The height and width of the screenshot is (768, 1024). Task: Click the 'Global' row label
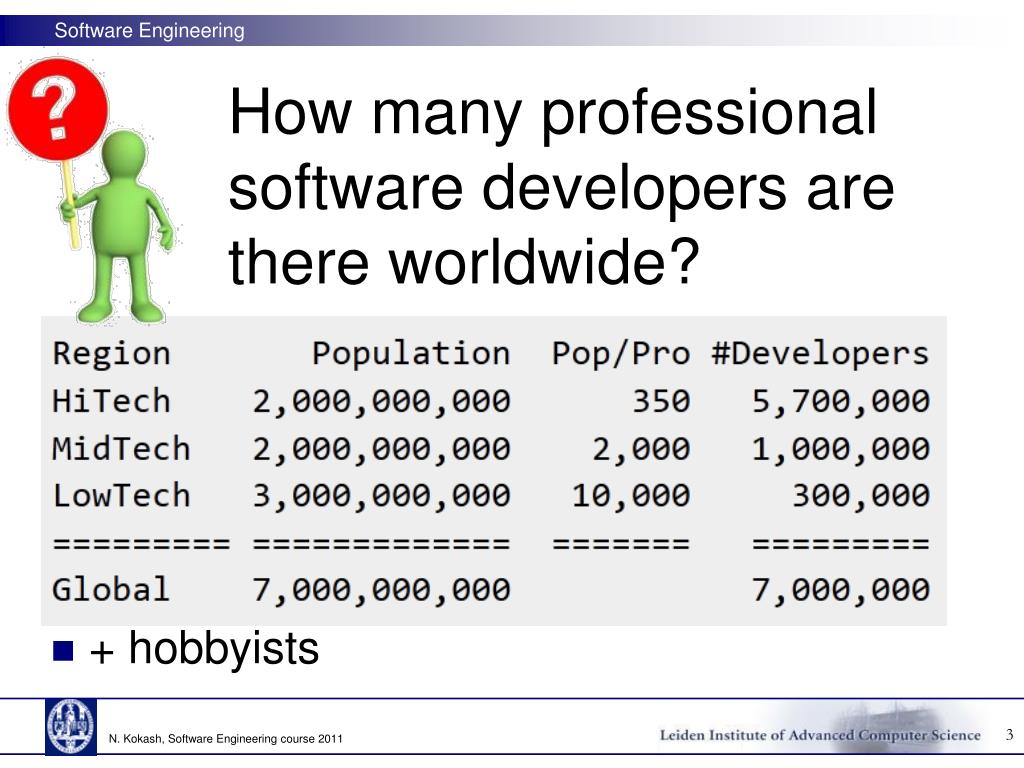point(111,589)
